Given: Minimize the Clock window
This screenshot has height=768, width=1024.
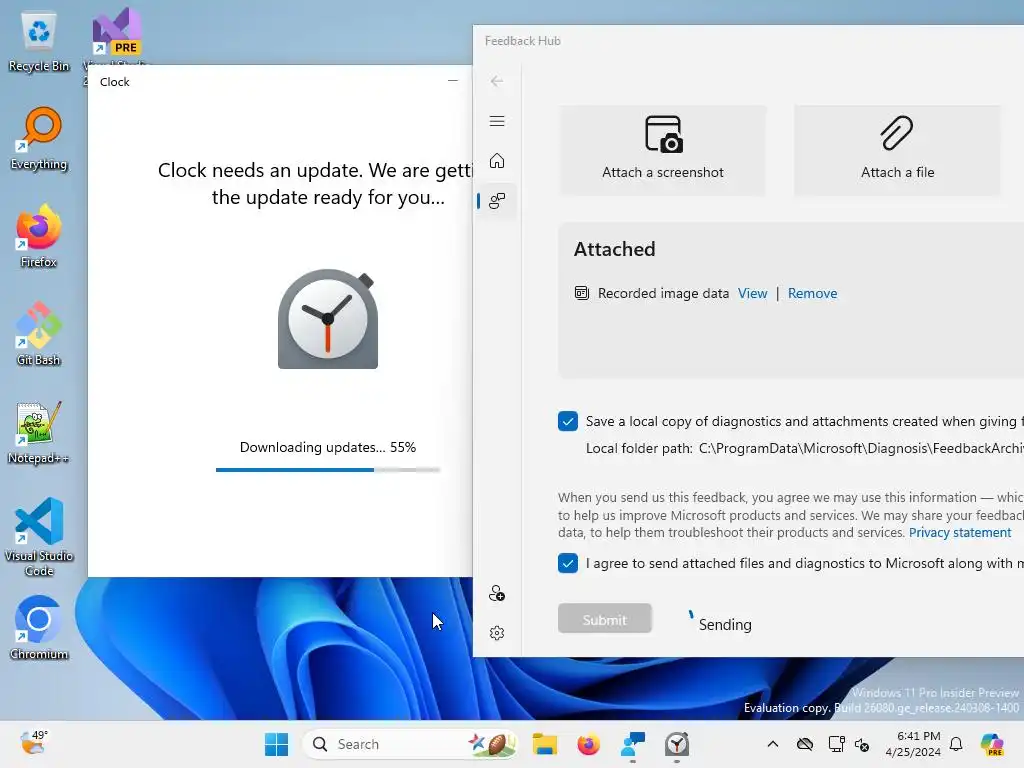Looking at the screenshot, I should coord(453,80).
